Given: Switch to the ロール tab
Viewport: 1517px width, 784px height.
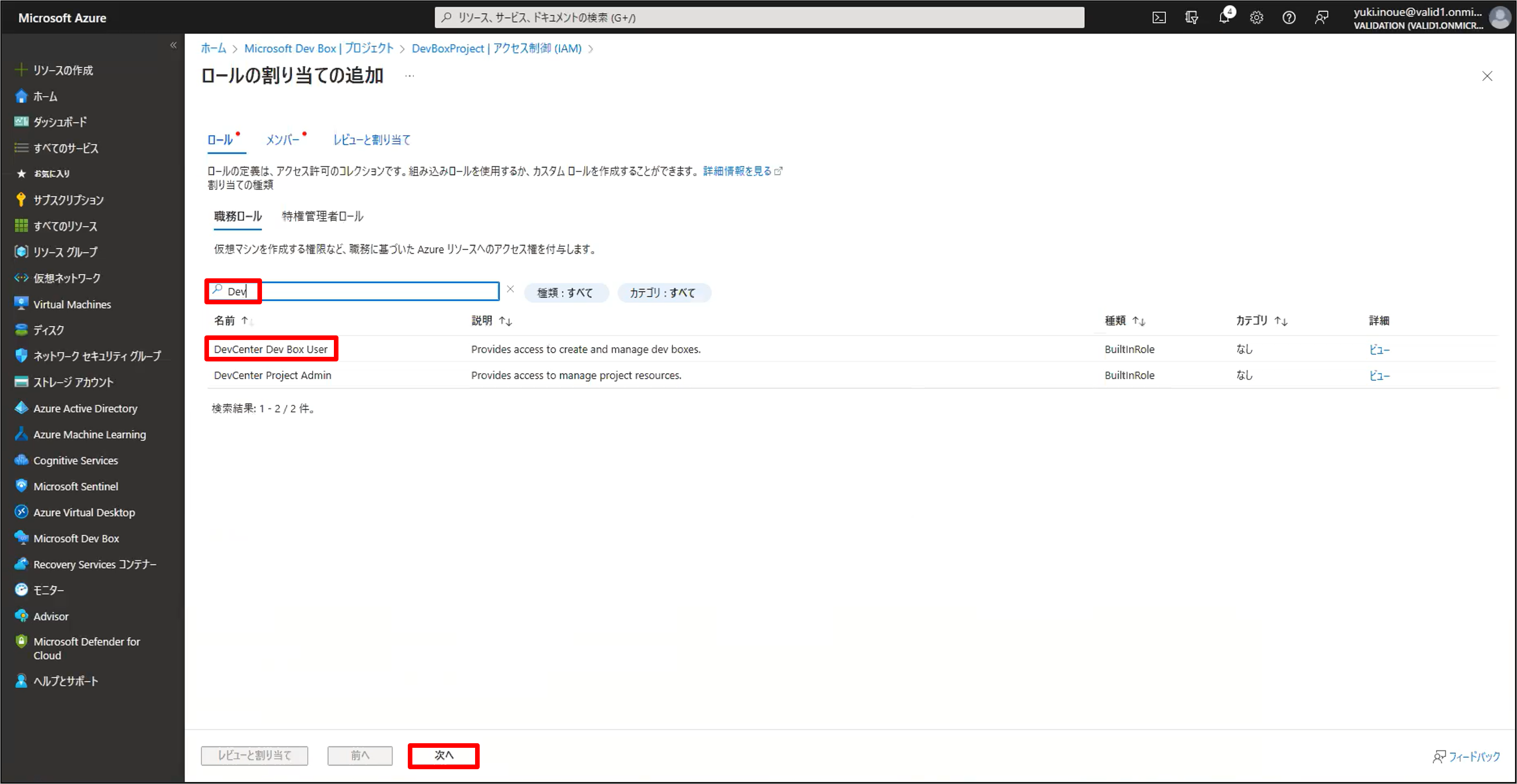Looking at the screenshot, I should [220, 140].
